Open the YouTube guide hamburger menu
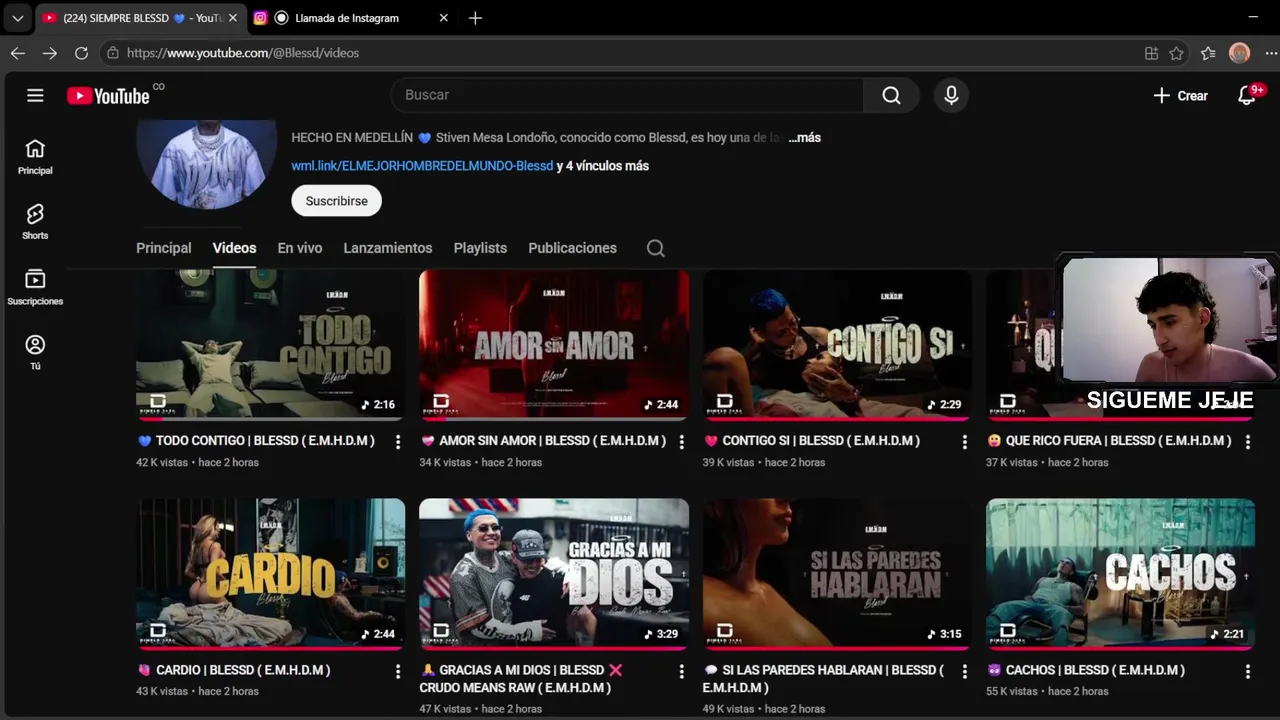 [x=35, y=95]
